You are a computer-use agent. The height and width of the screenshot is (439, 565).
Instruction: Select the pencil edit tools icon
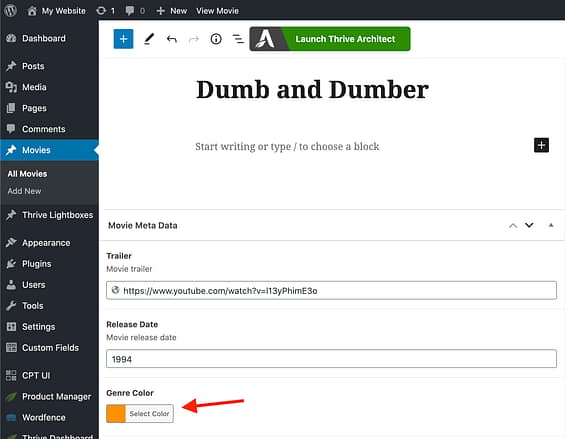149,39
